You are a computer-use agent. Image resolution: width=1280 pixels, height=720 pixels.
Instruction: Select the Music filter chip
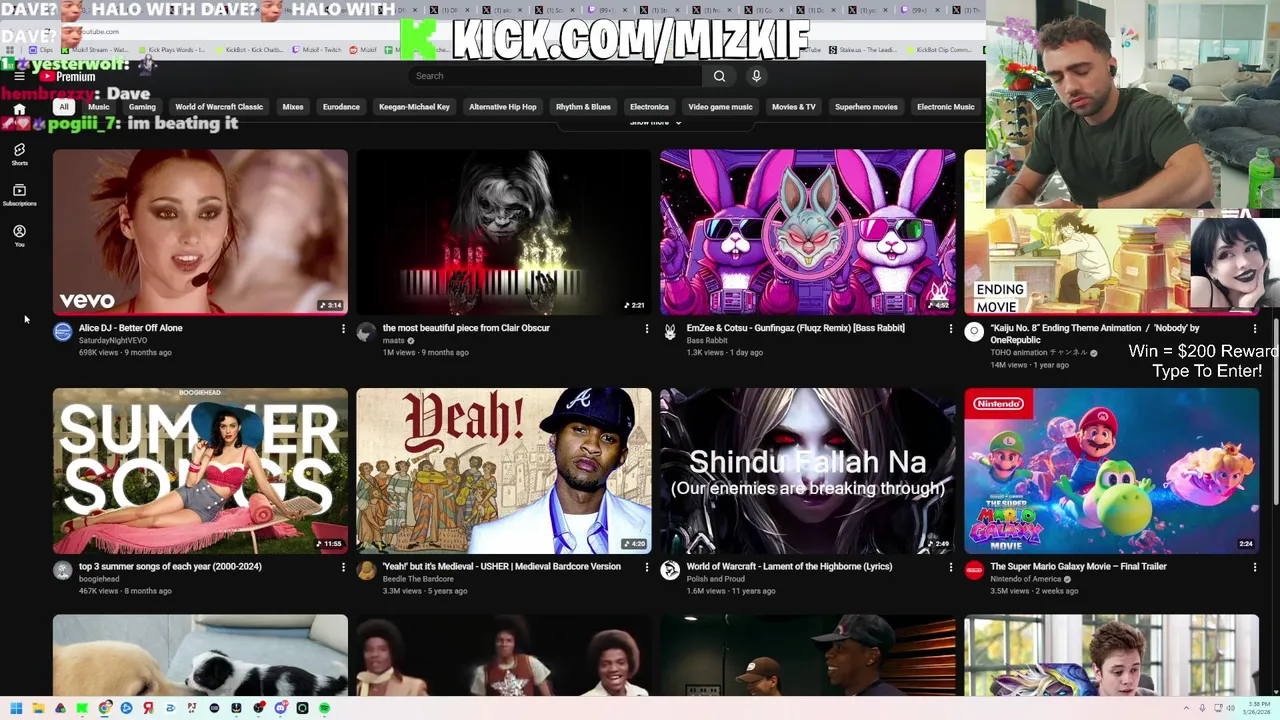98,107
